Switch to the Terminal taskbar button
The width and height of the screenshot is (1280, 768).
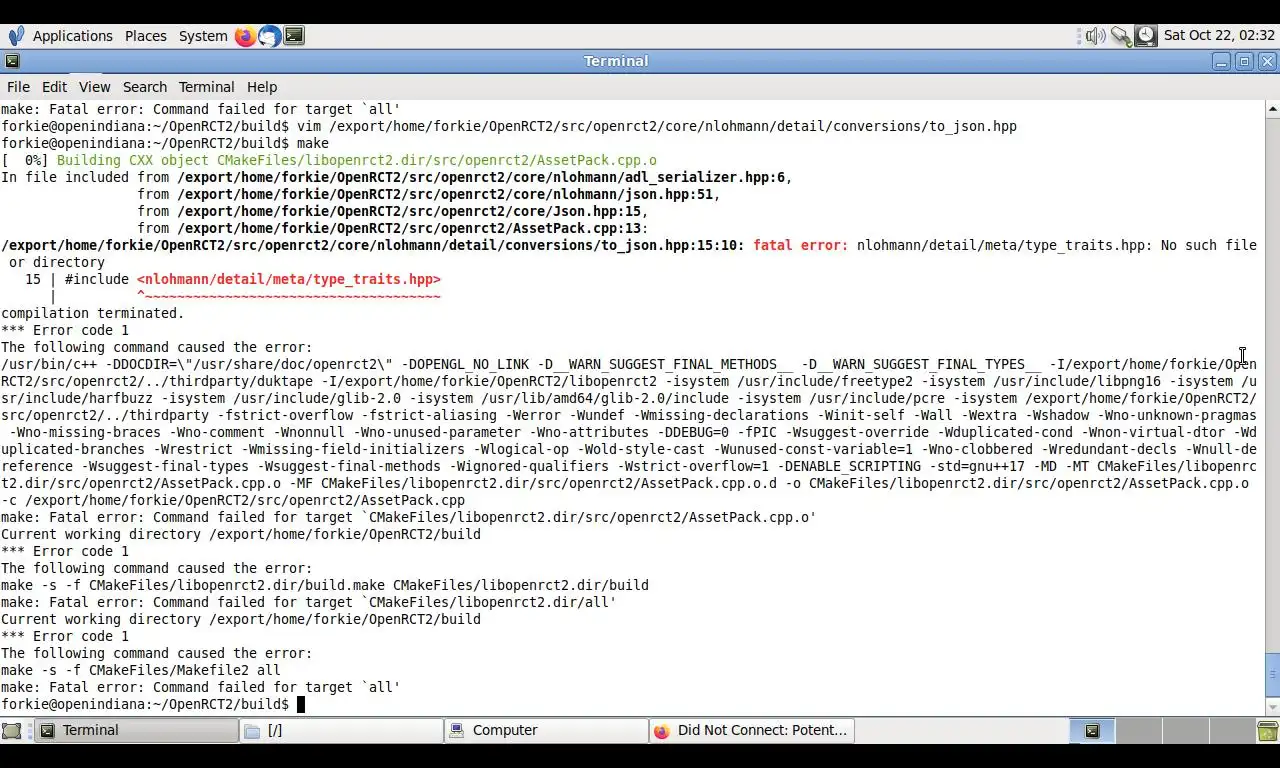coord(138,731)
